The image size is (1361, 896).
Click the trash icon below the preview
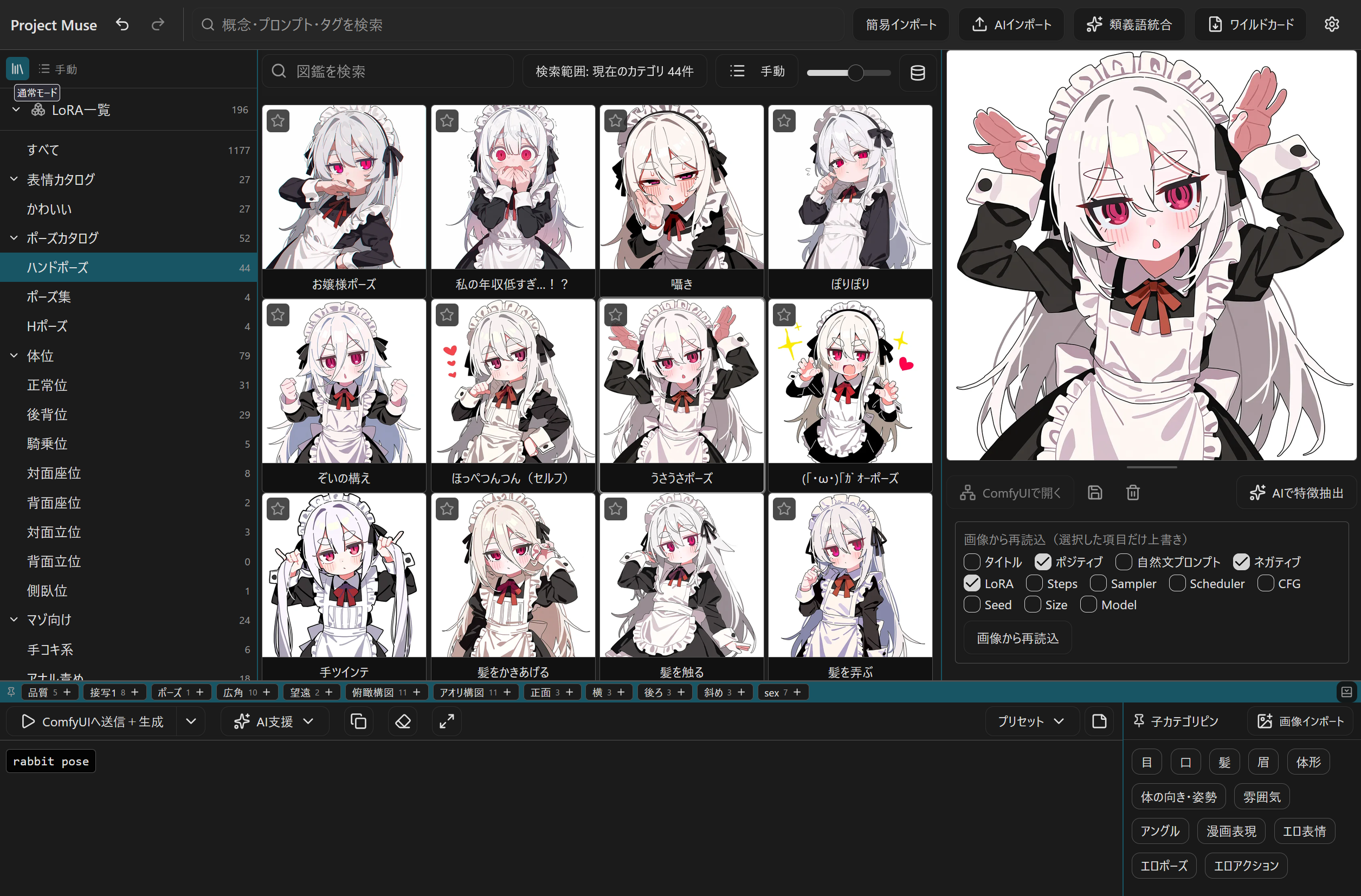1133,493
